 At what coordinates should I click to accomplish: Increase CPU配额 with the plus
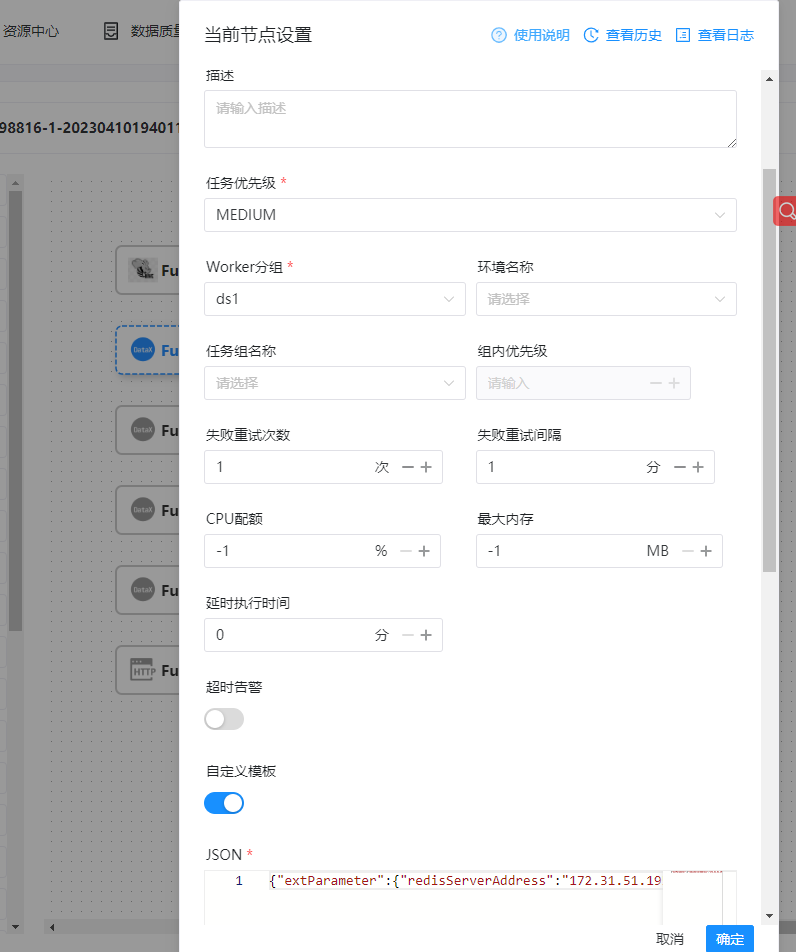click(x=424, y=551)
